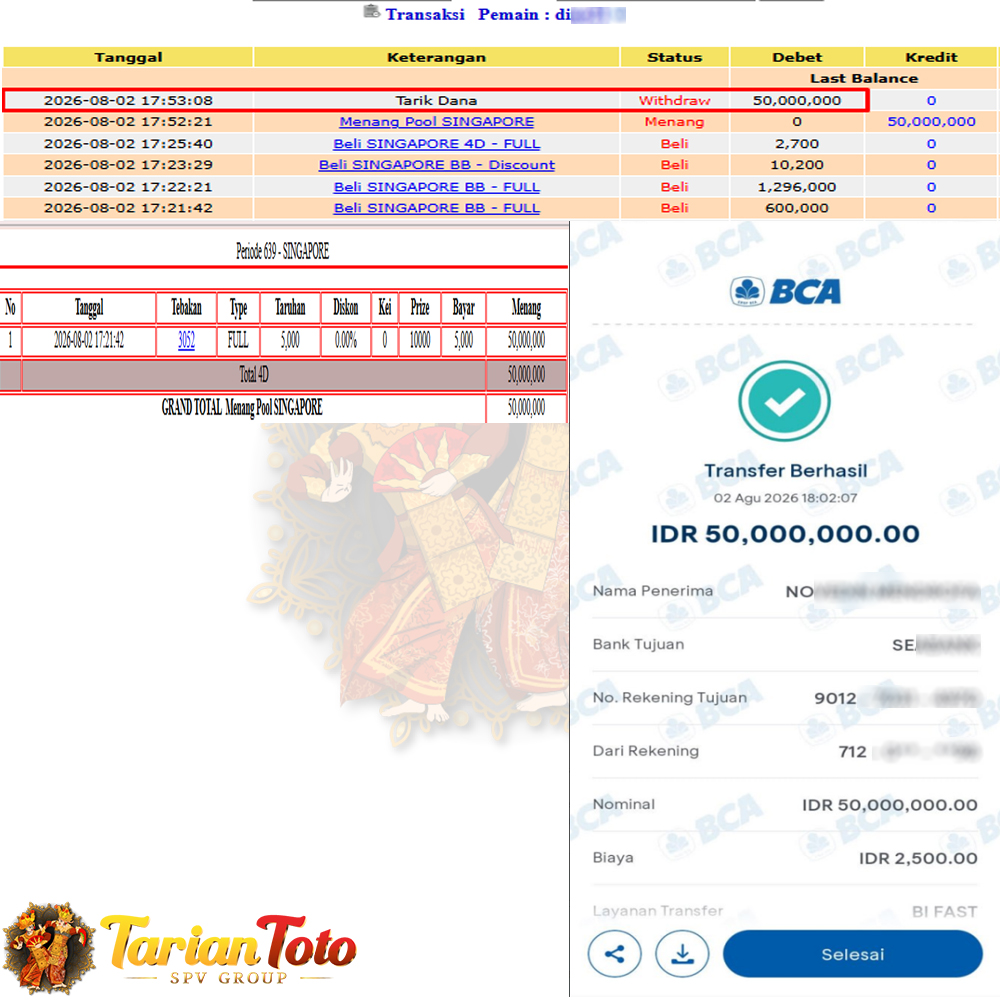The width and height of the screenshot is (1000, 1000).
Task: Click the Keterangan column header
Action: pos(436,57)
